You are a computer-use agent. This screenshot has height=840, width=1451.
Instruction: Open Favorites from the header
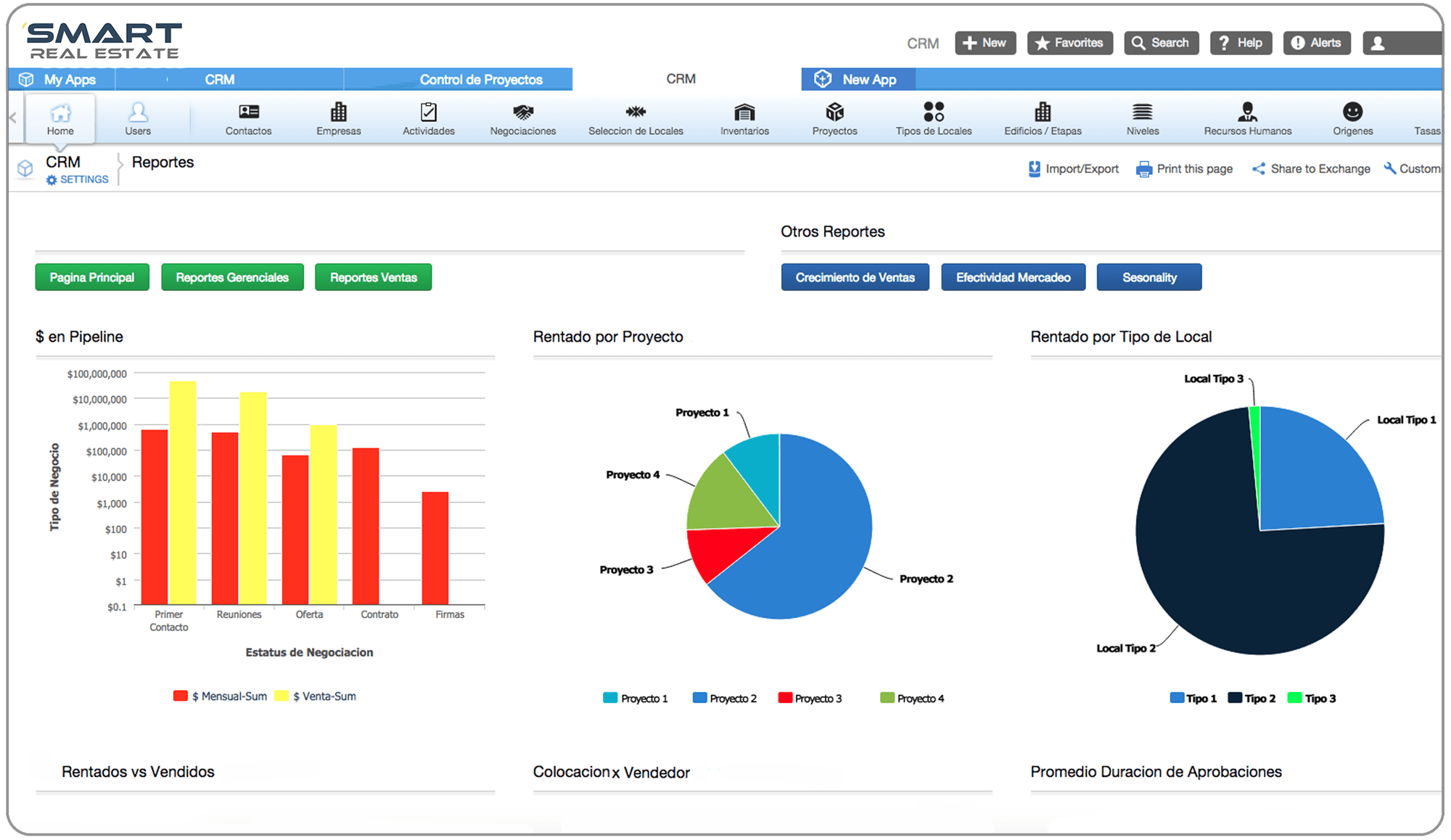pyautogui.click(x=1069, y=43)
